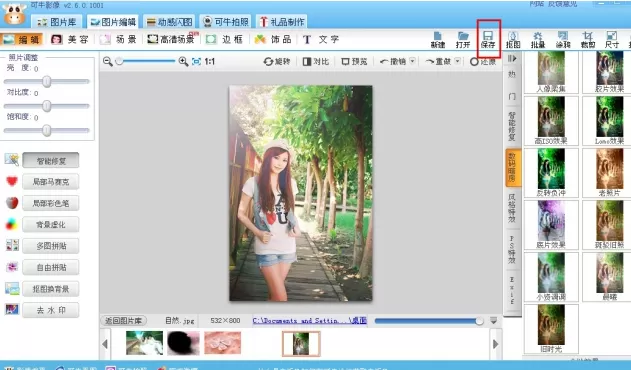Select the 边框 frame category
The image size is (631, 370).
(x=225, y=39)
